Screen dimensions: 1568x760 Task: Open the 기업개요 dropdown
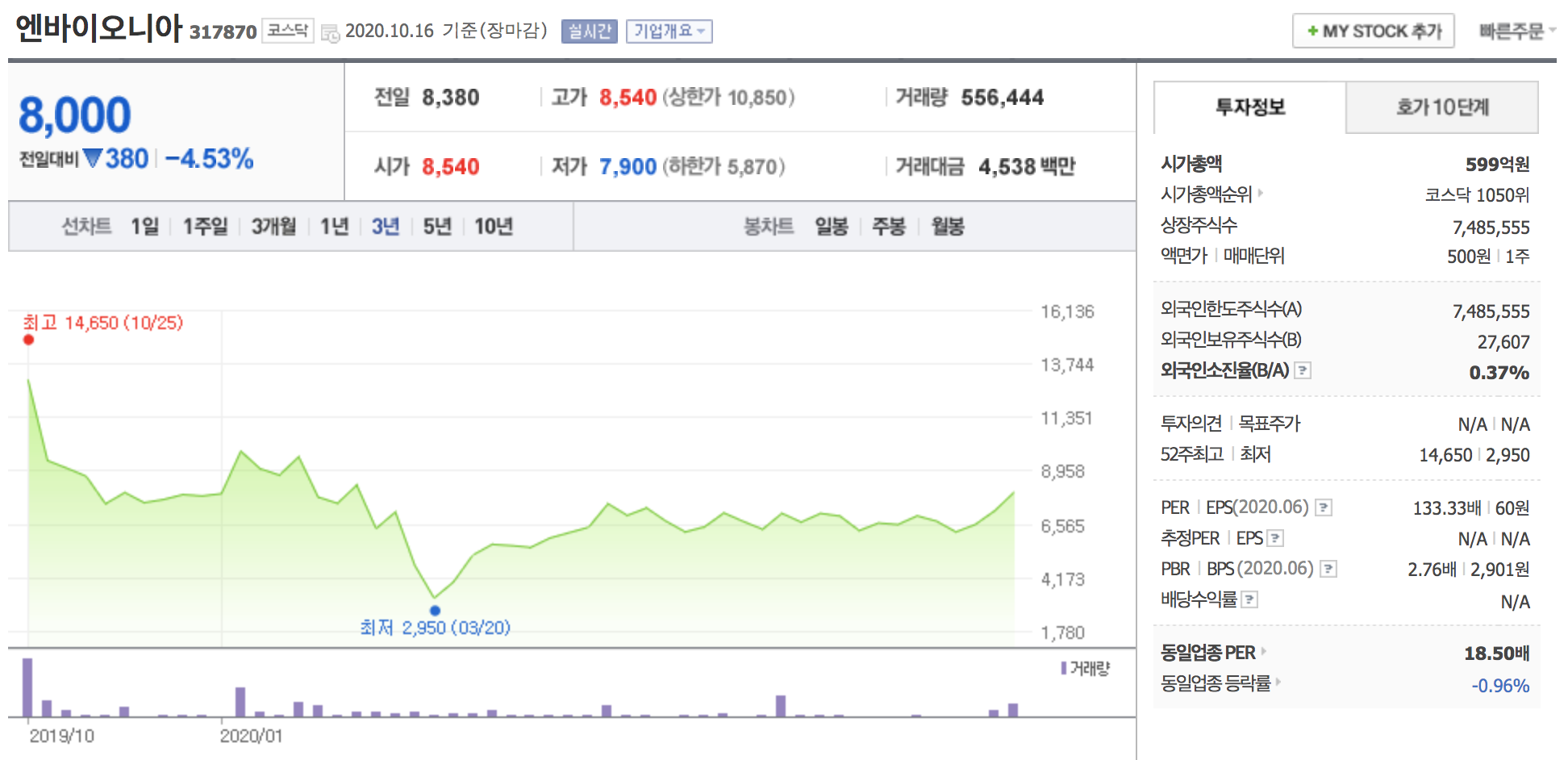[x=669, y=31]
